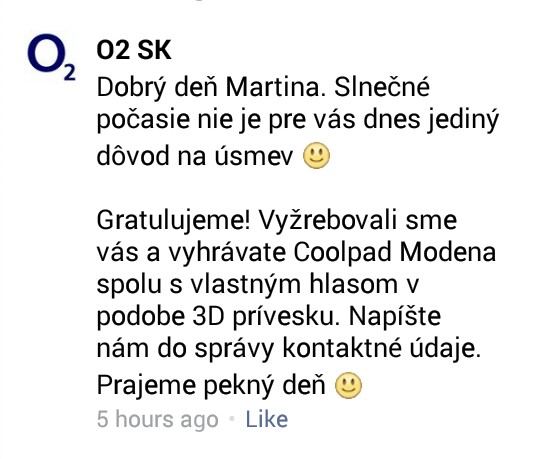Open the O2 SK profile name
The height and width of the screenshot is (459, 540).
click(x=134, y=50)
